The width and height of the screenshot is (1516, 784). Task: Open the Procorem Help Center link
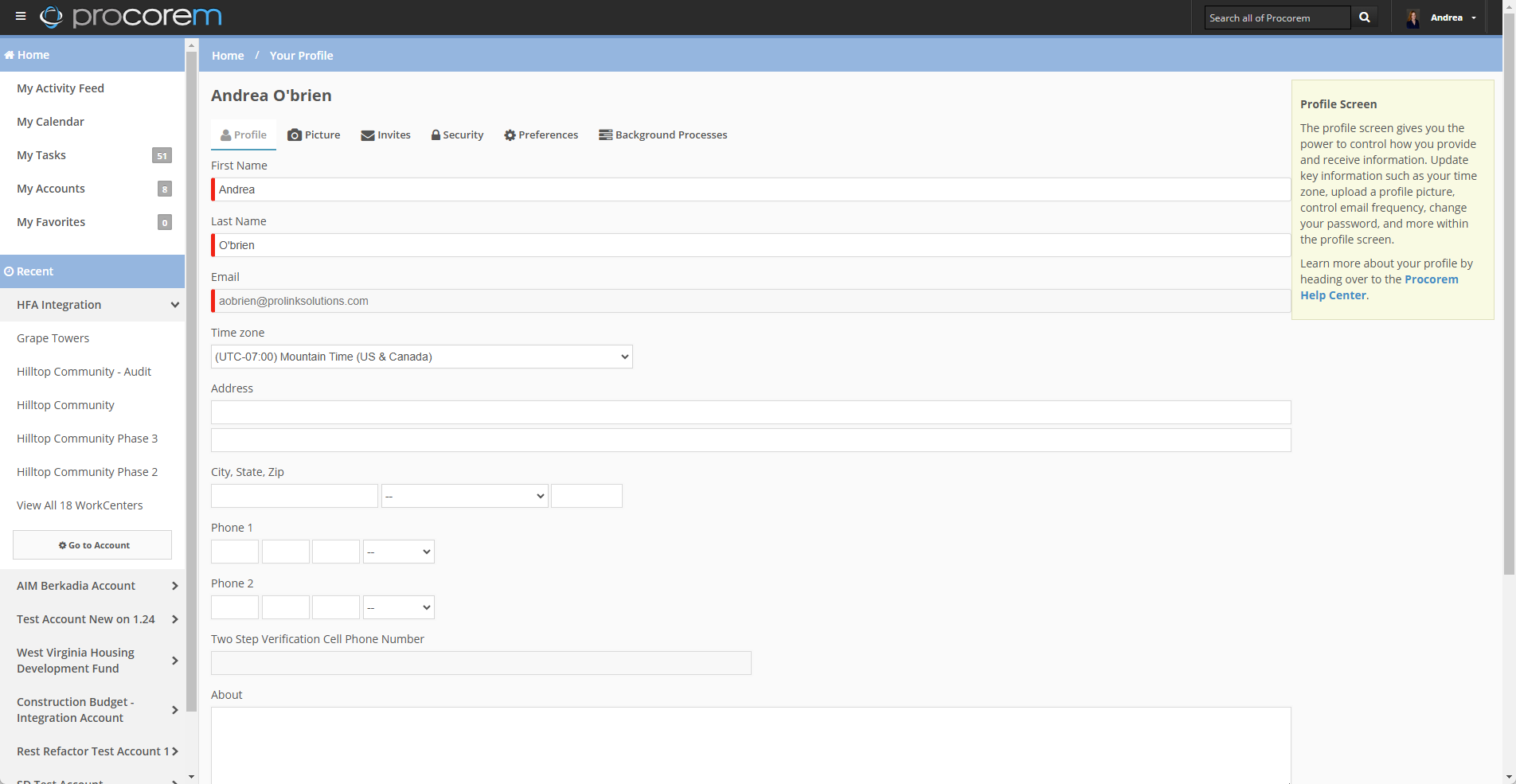click(x=1380, y=287)
